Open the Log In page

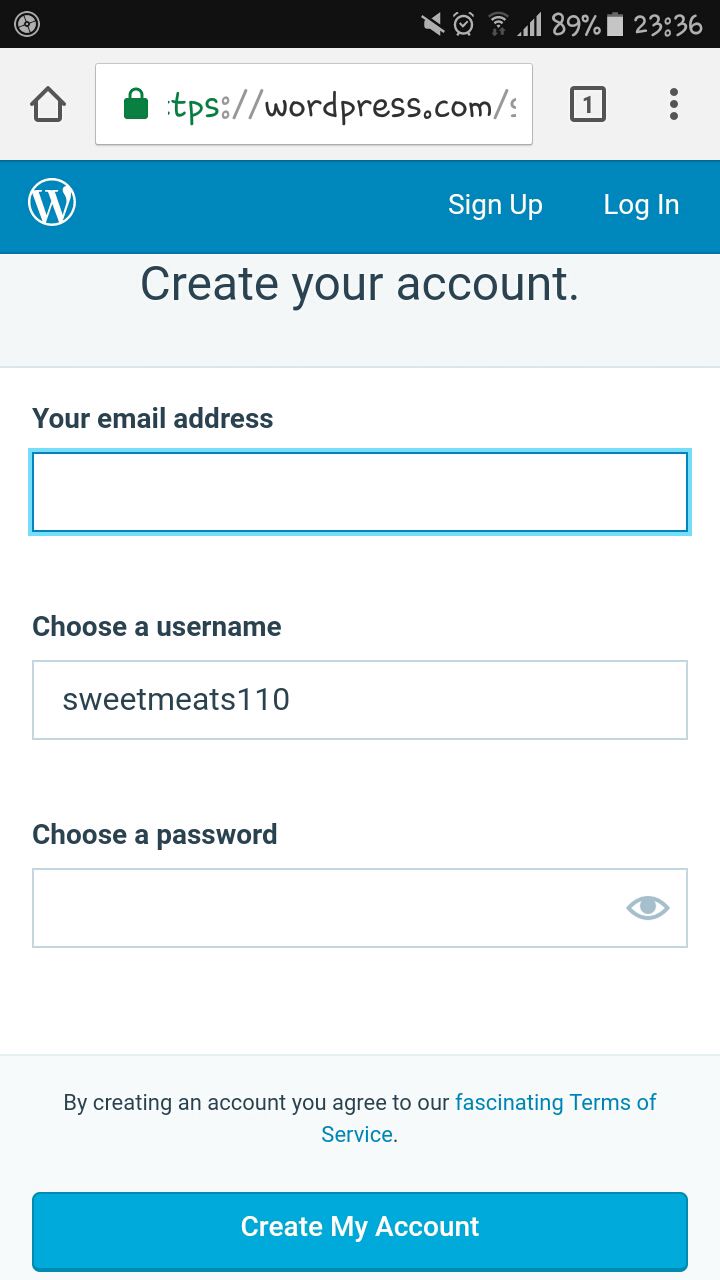(x=641, y=205)
